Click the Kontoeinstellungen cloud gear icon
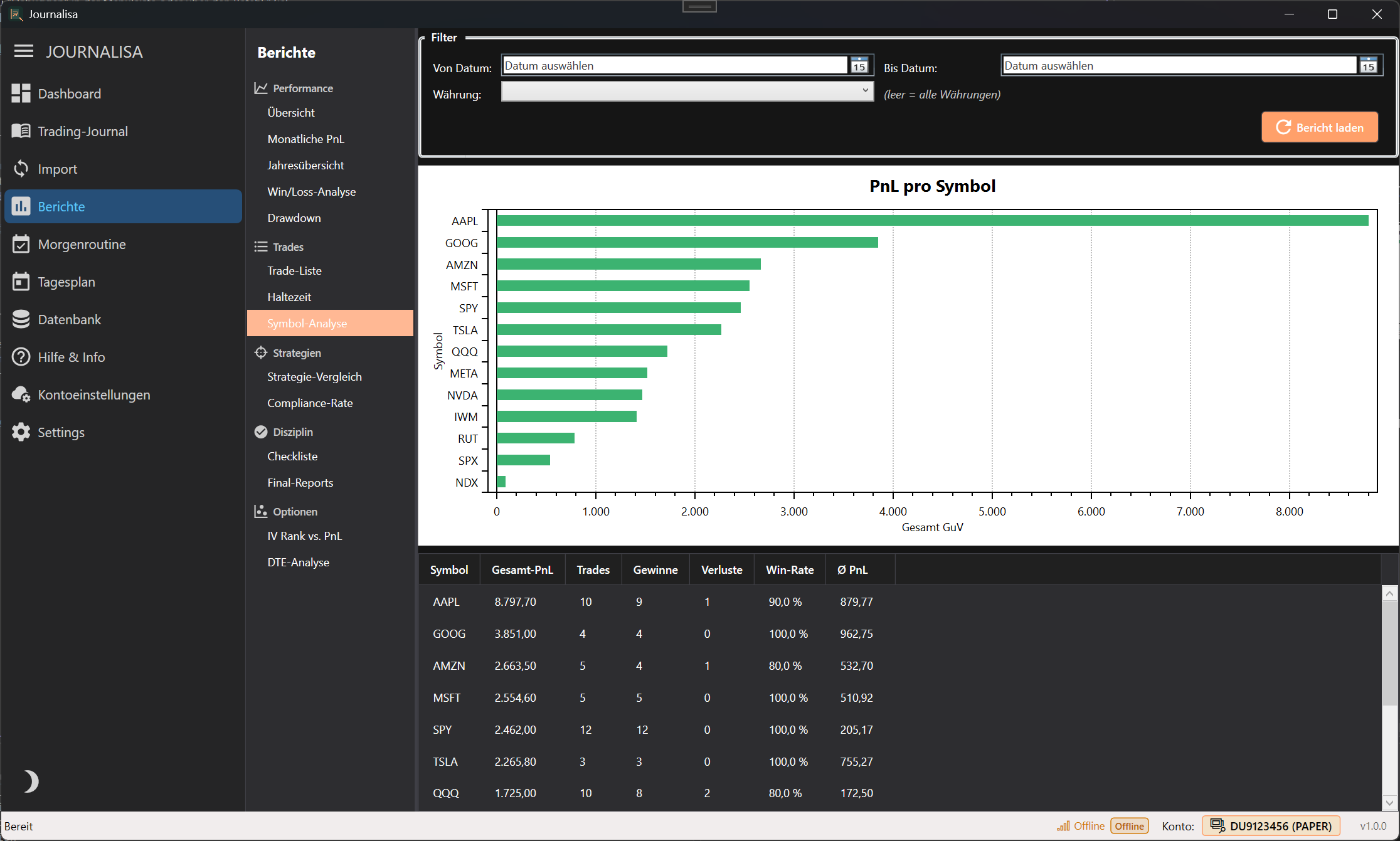Viewport: 1400px width, 841px height. tap(21, 394)
